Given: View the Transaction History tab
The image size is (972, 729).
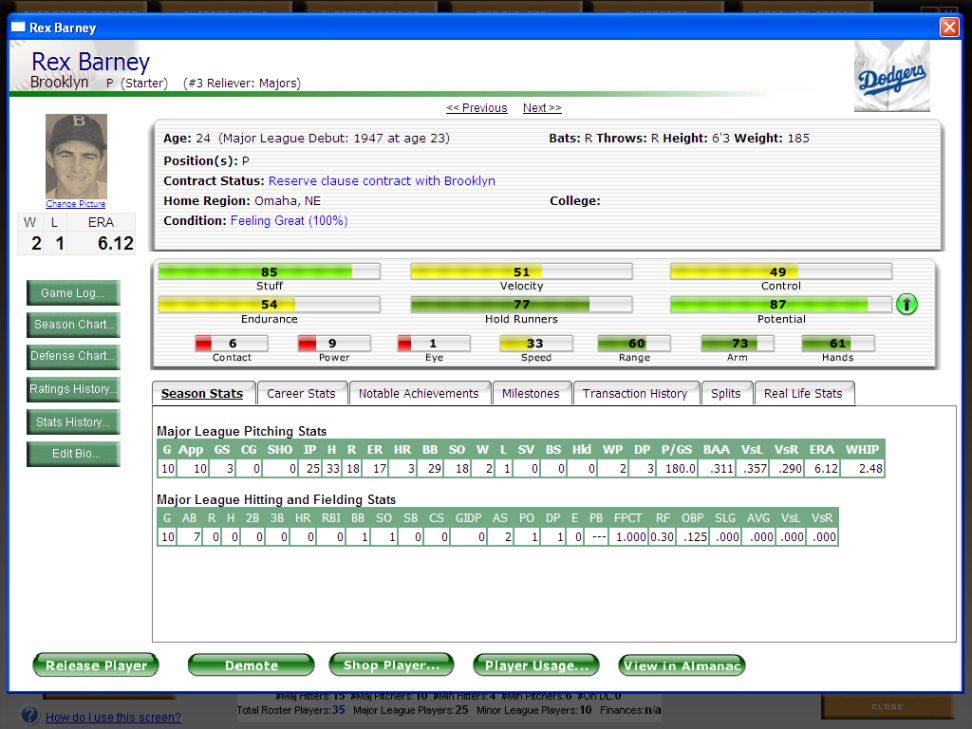Looking at the screenshot, I should [635, 394].
